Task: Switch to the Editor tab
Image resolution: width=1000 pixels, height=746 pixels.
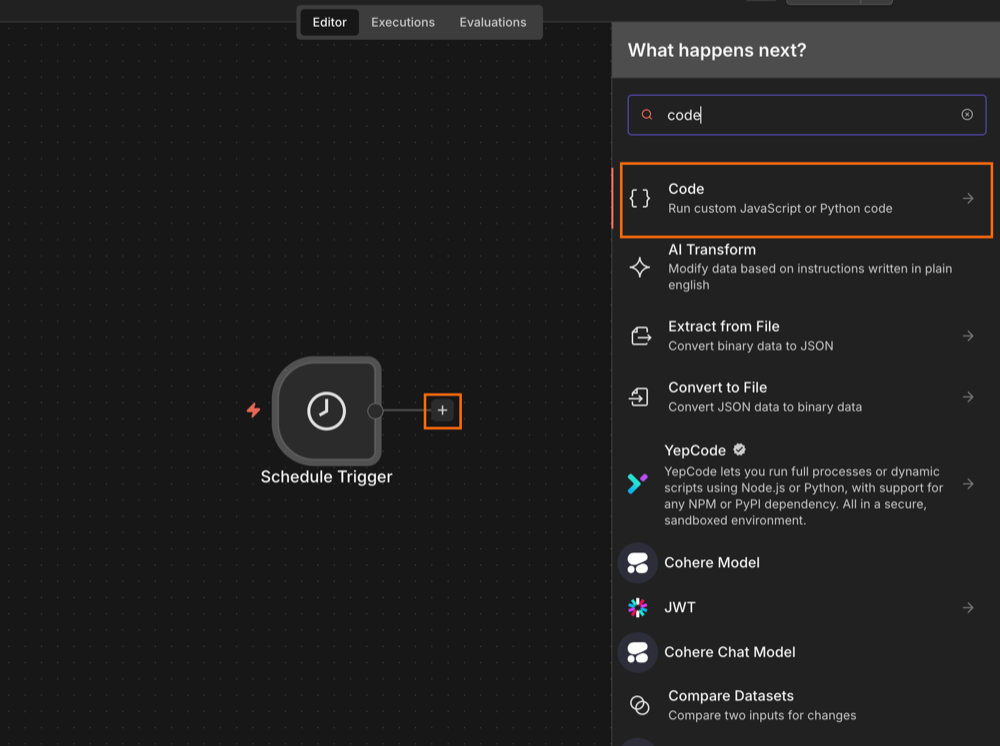Action: pos(329,21)
